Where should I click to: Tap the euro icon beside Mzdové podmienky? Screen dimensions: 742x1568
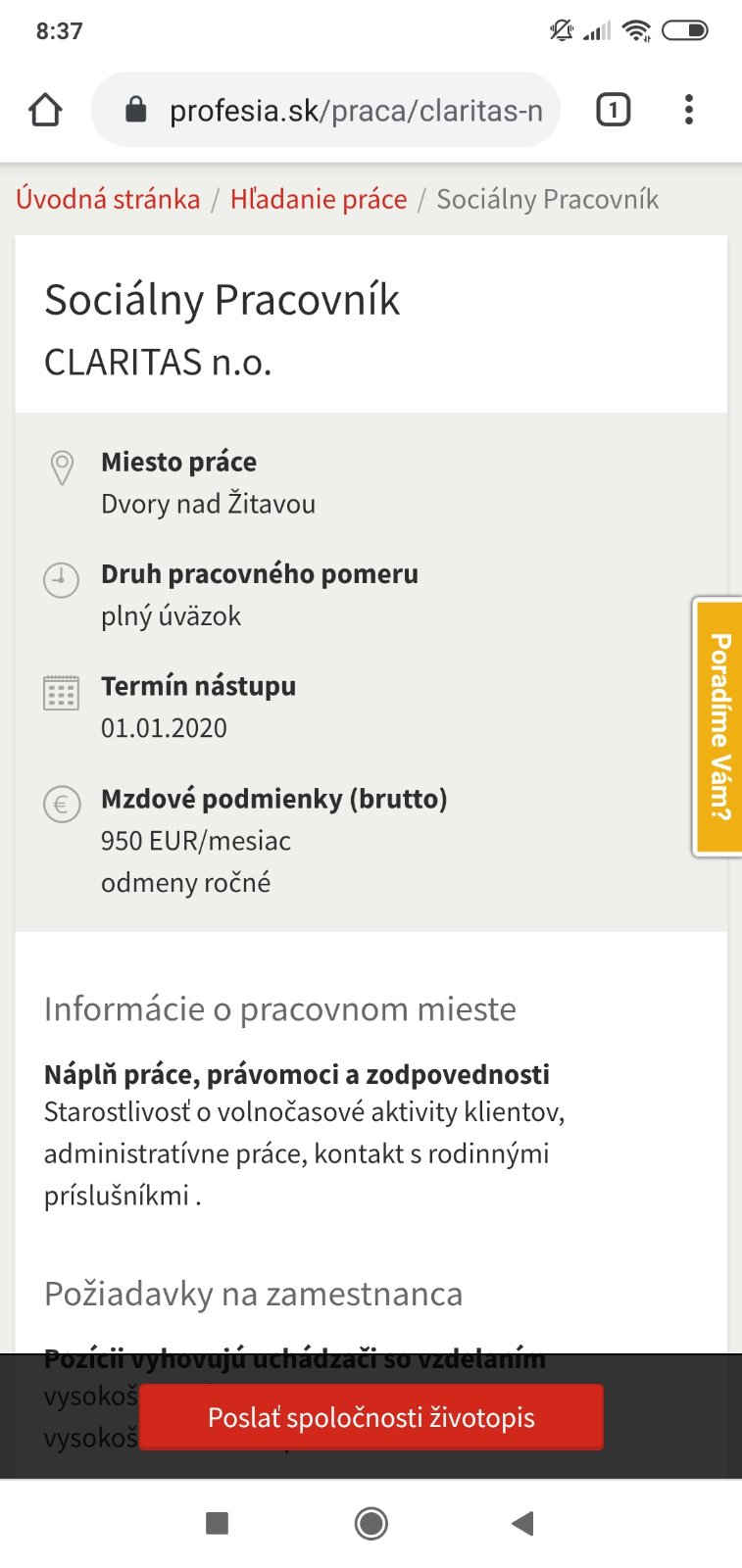[x=61, y=806]
